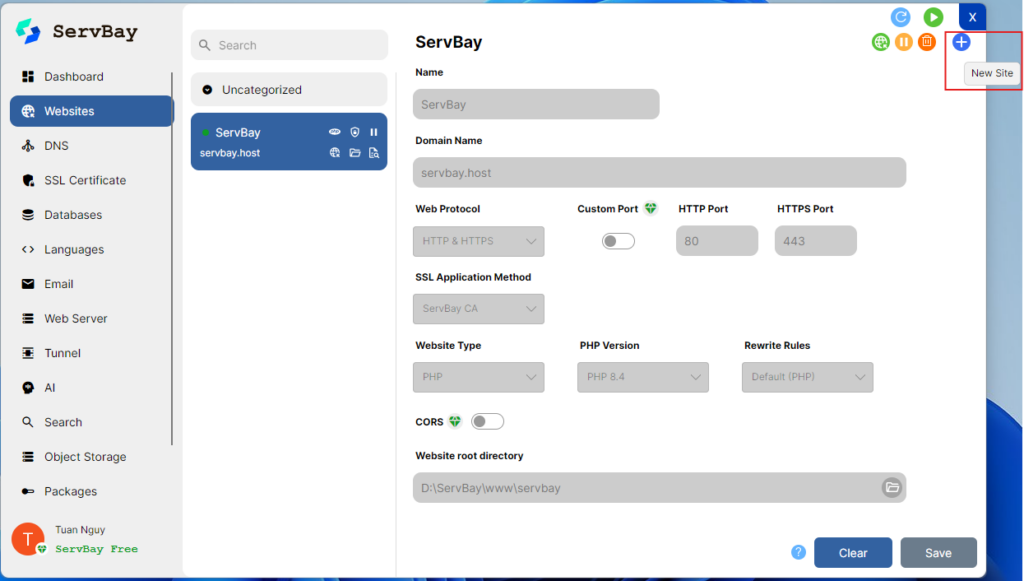Click the blue New Site plus icon
The height and width of the screenshot is (581, 1024).
[x=960, y=42]
